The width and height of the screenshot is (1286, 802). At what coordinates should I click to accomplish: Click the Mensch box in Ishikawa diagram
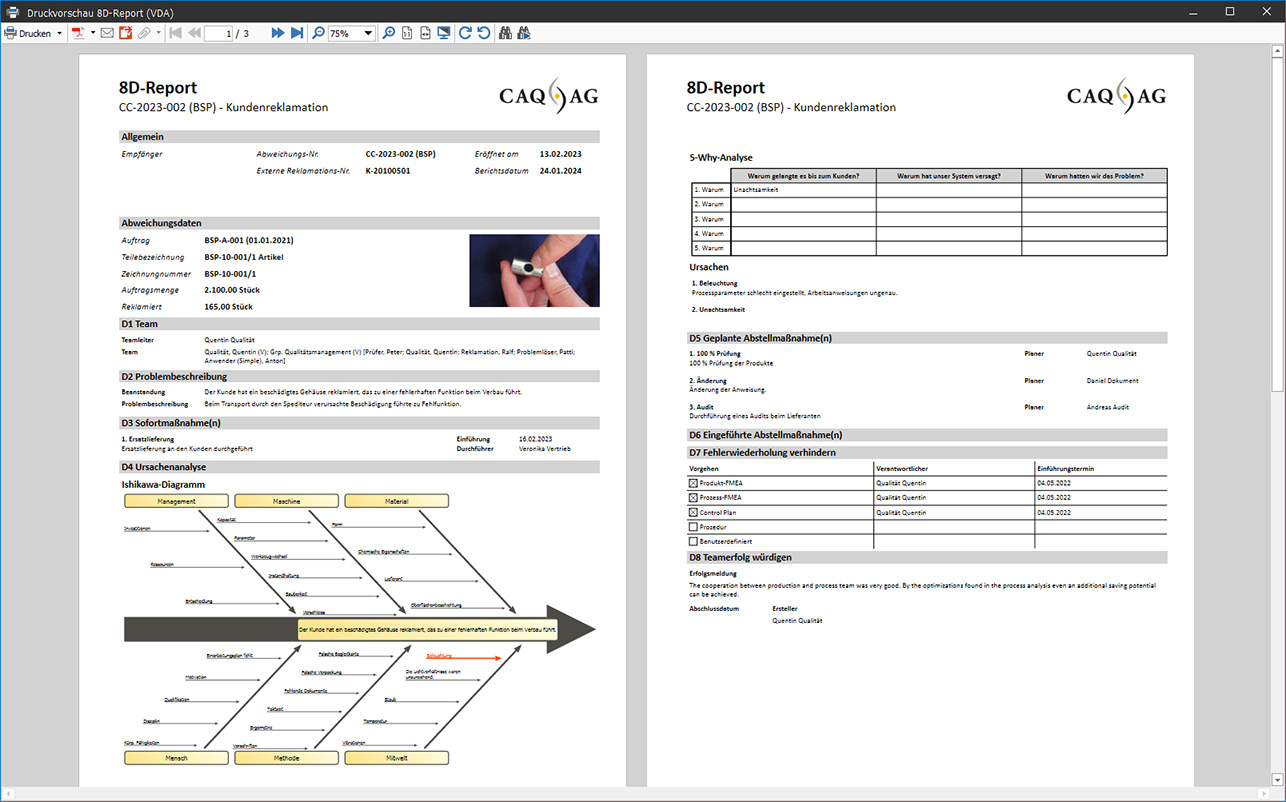pos(177,758)
